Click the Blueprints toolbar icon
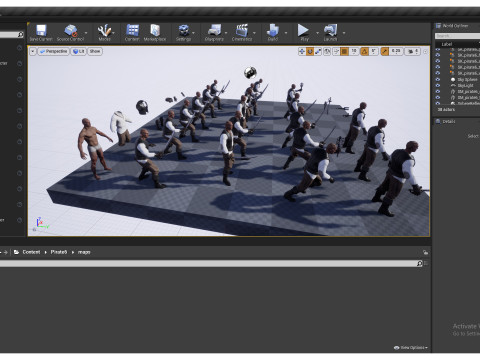The height and width of the screenshot is (360, 480). (214, 32)
